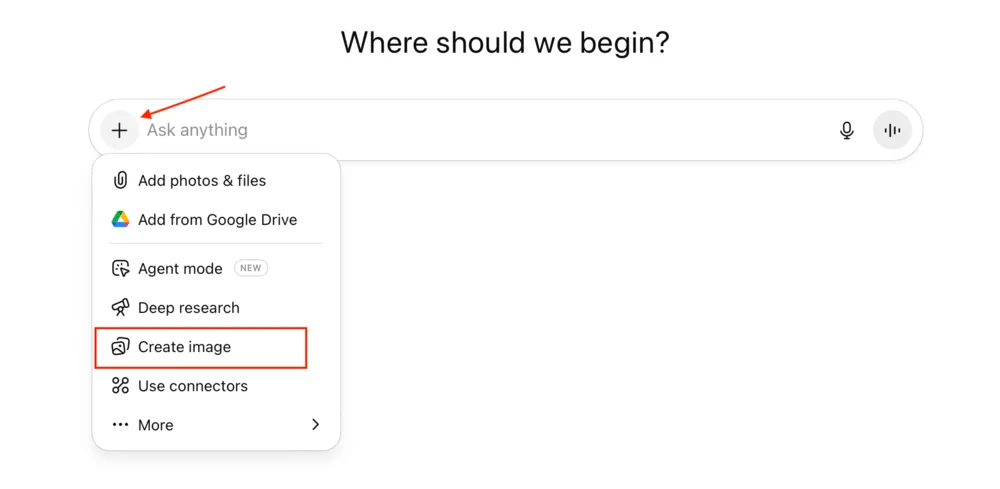Start voice mode with the waveform icon
Image resolution: width=1000 pixels, height=489 pixels.
pos(892,130)
